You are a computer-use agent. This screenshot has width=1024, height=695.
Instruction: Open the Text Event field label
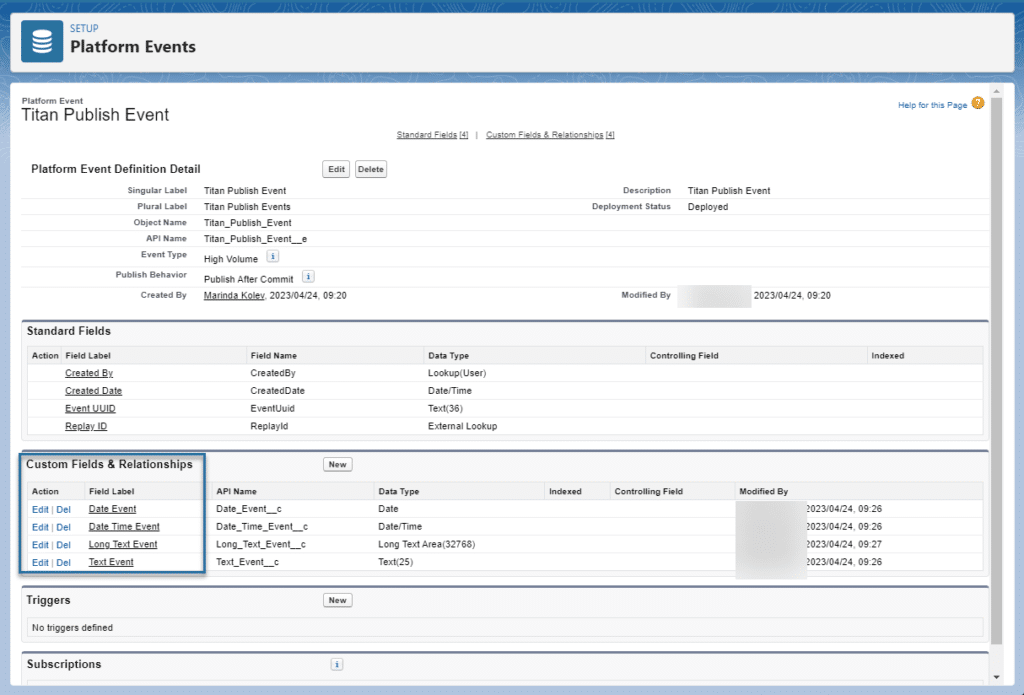(x=111, y=563)
